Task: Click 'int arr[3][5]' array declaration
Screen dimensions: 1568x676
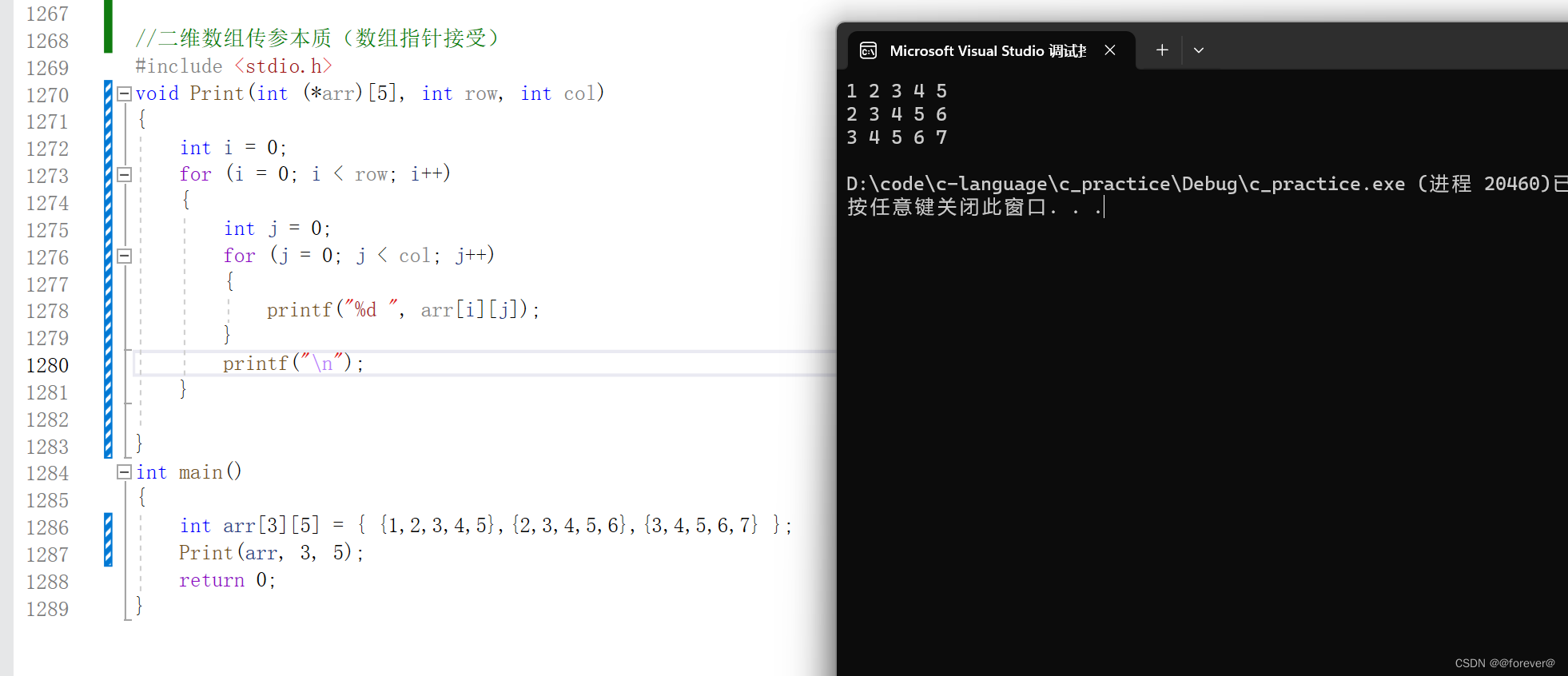Action: (x=249, y=526)
